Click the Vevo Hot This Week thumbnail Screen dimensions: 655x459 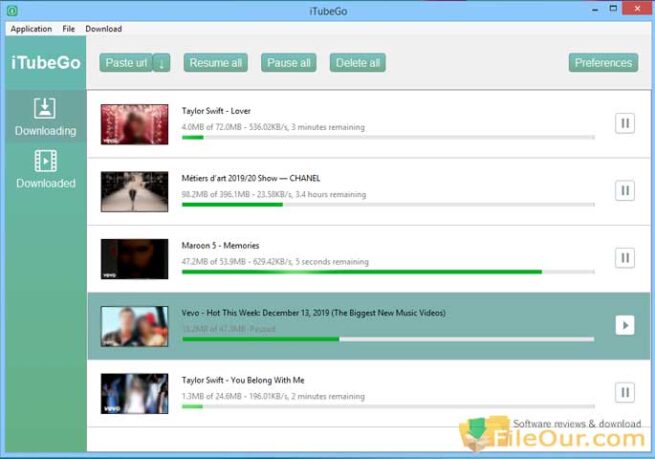[x=135, y=326]
